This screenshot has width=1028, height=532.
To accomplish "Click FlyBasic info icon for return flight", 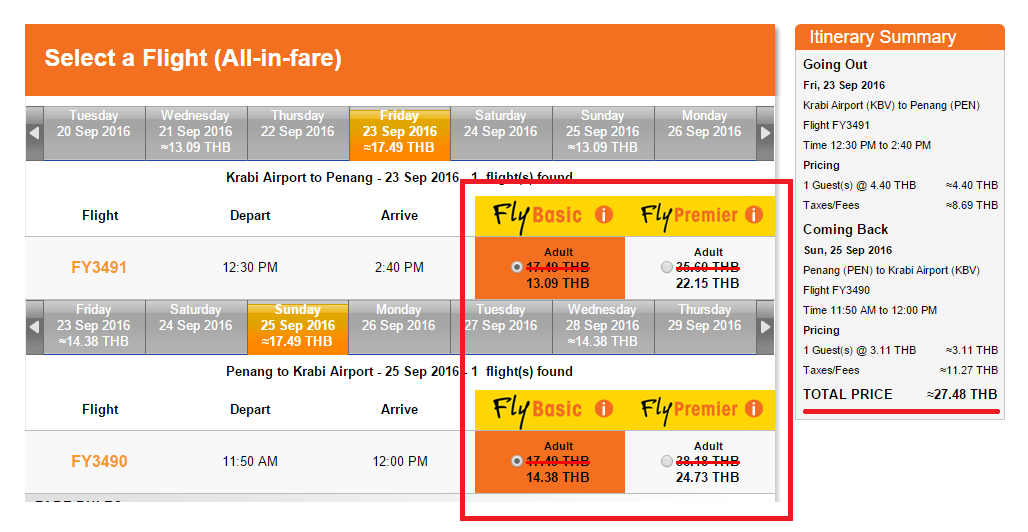I will point(603,409).
